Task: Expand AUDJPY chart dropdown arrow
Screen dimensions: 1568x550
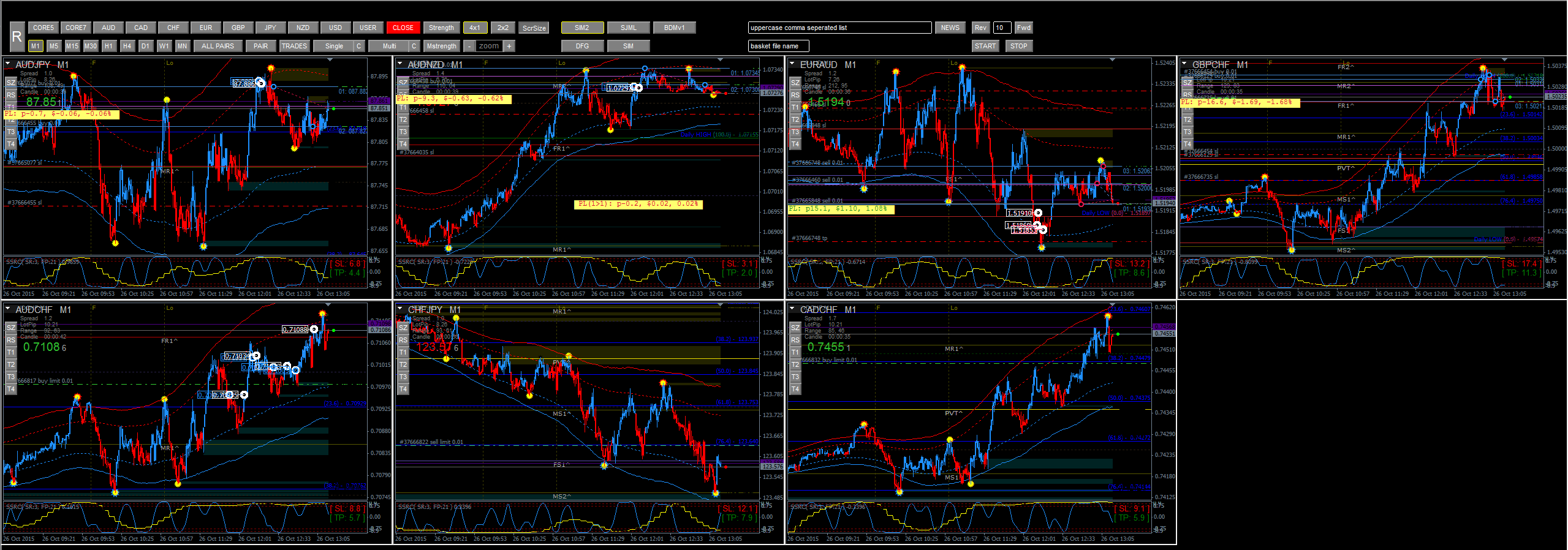Action: click(x=8, y=63)
